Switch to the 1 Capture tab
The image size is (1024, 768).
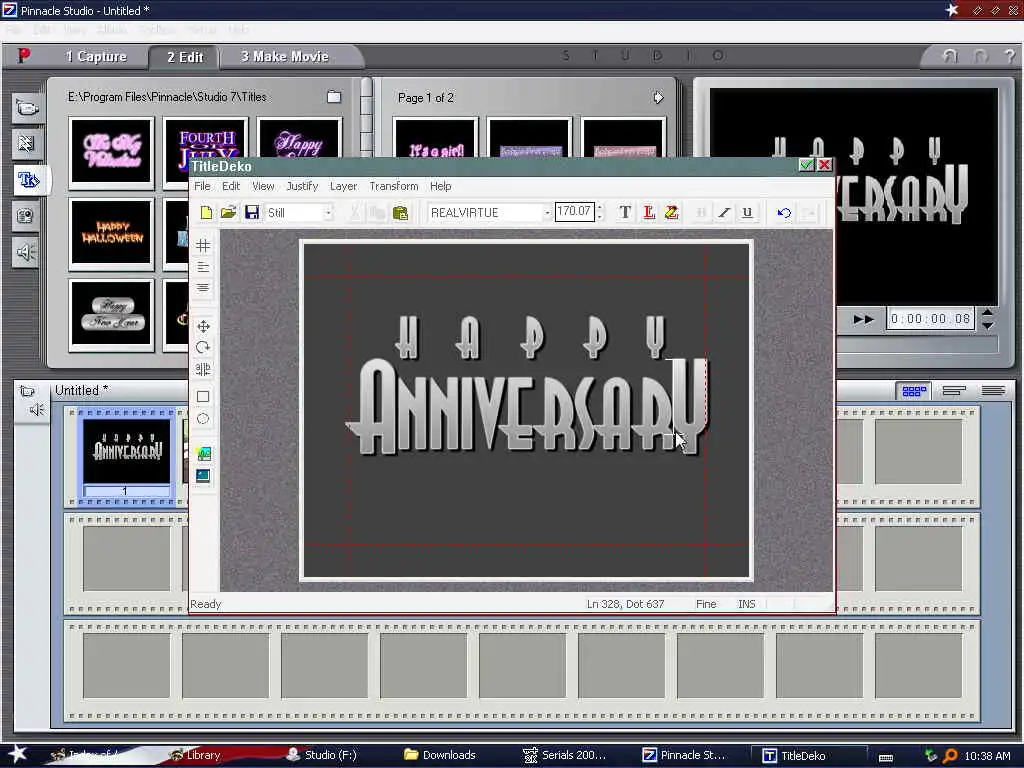pyautogui.click(x=96, y=57)
